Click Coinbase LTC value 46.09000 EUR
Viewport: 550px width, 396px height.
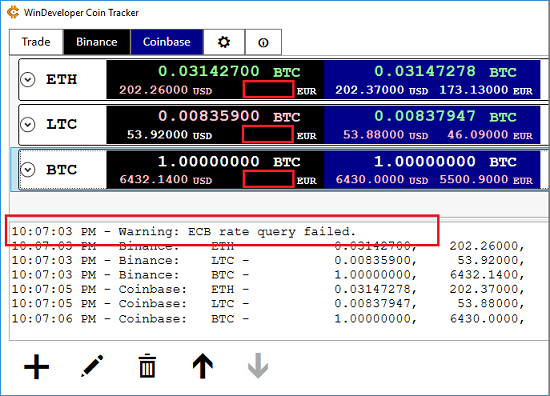click(490, 135)
